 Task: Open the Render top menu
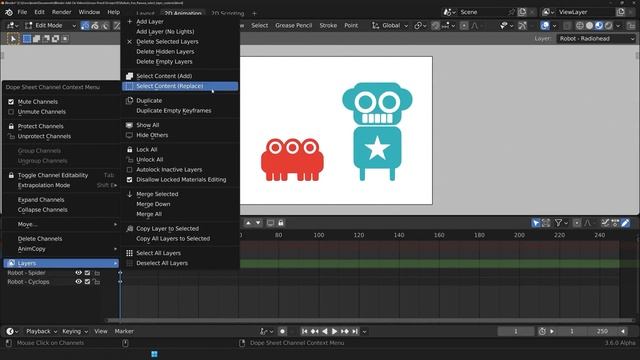[61, 12]
